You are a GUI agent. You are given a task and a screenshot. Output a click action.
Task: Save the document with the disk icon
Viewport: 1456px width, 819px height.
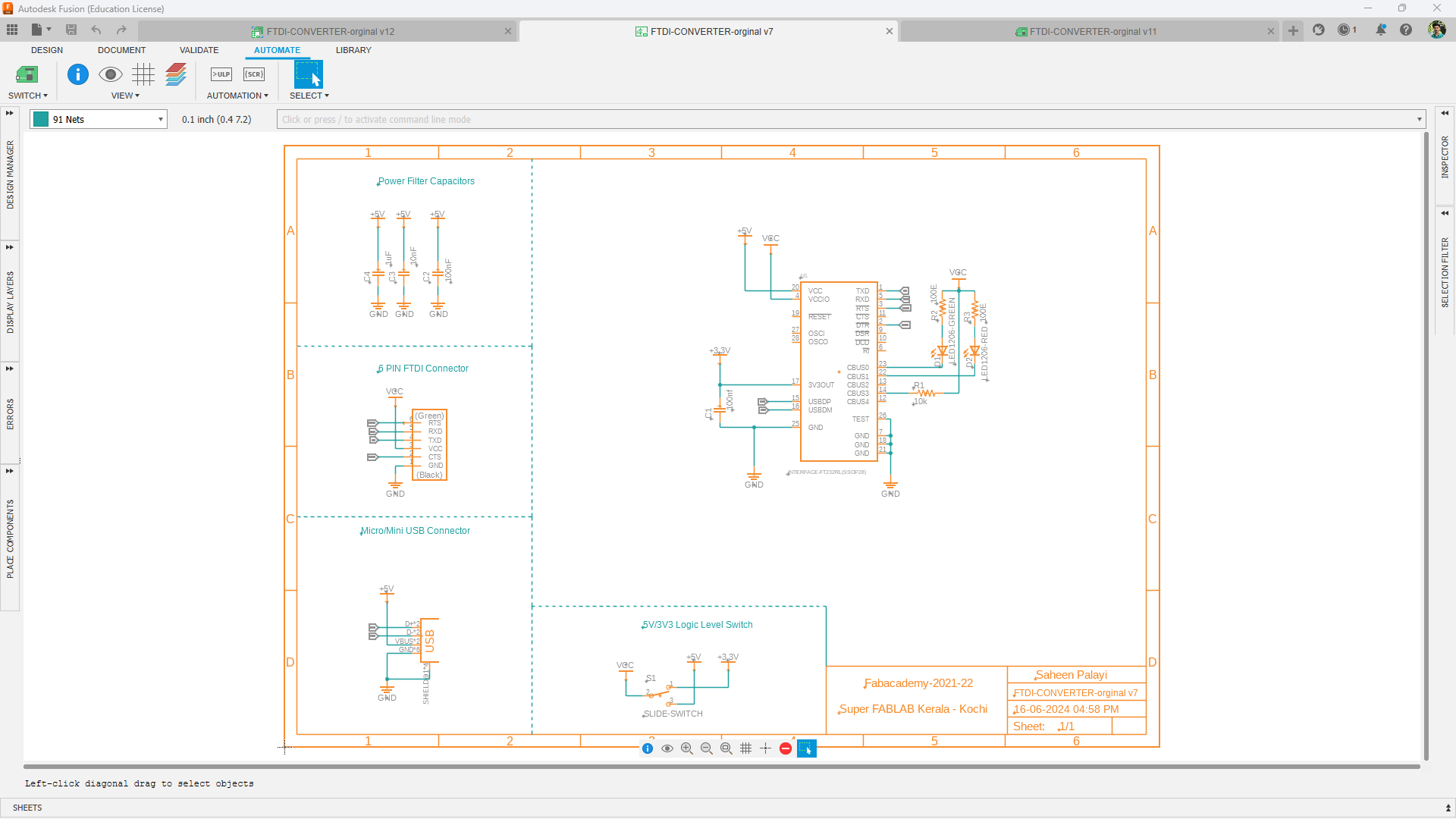pos(71,30)
